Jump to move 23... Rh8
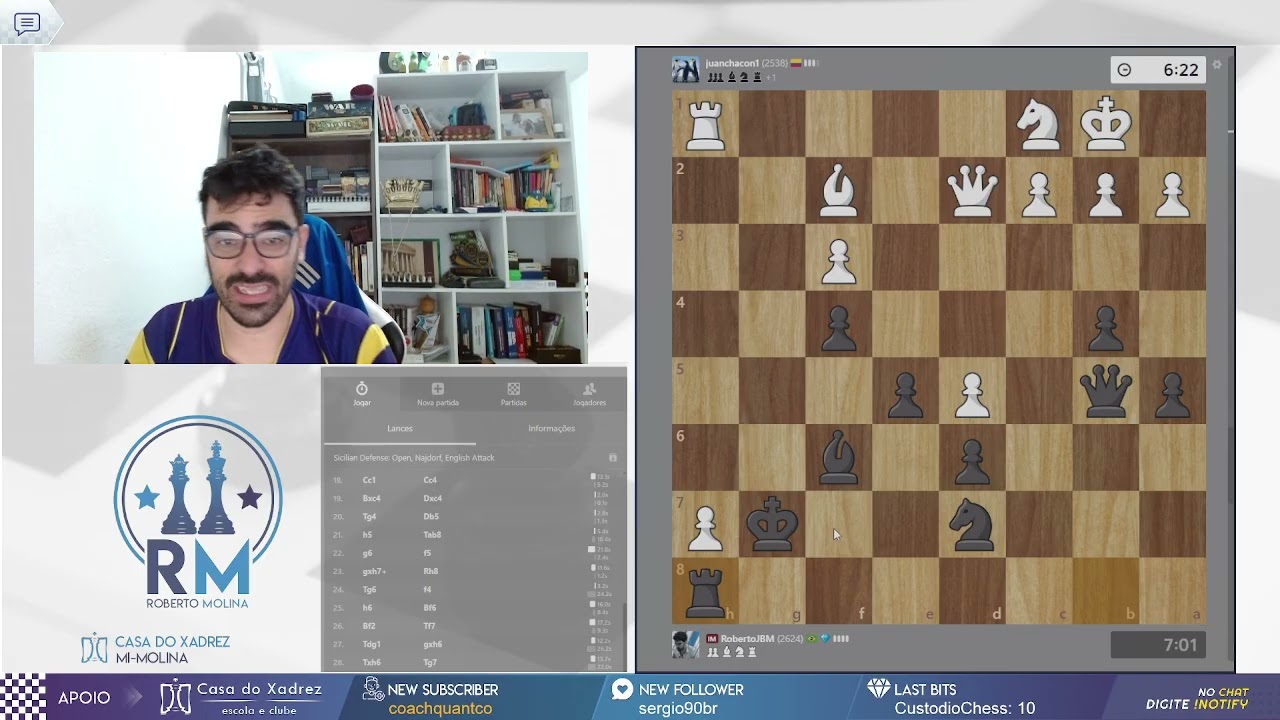 pyautogui.click(x=430, y=571)
